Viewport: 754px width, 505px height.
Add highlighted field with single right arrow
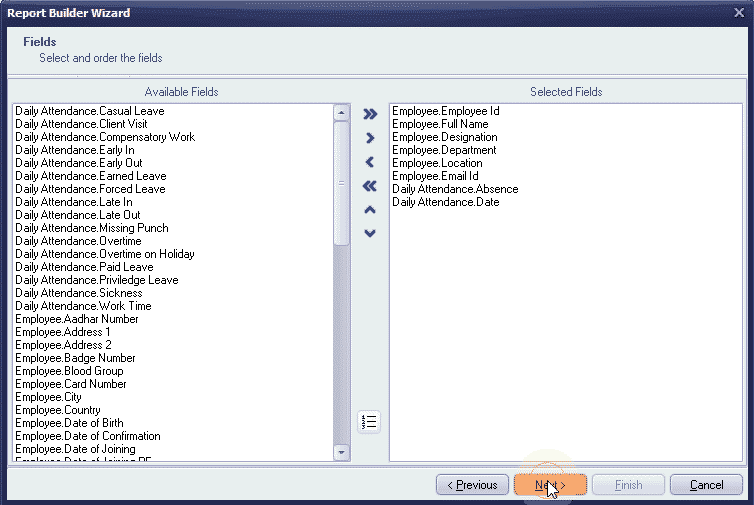370,138
